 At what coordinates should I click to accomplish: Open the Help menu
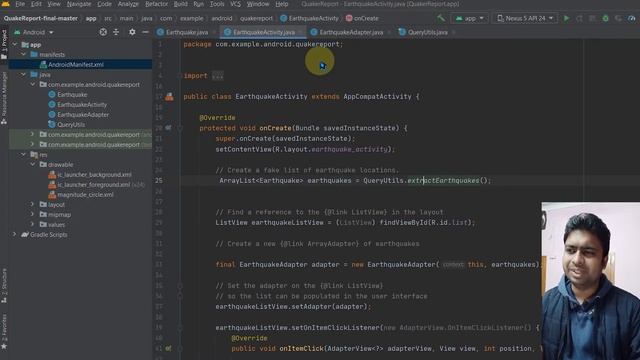click(x=282, y=4)
